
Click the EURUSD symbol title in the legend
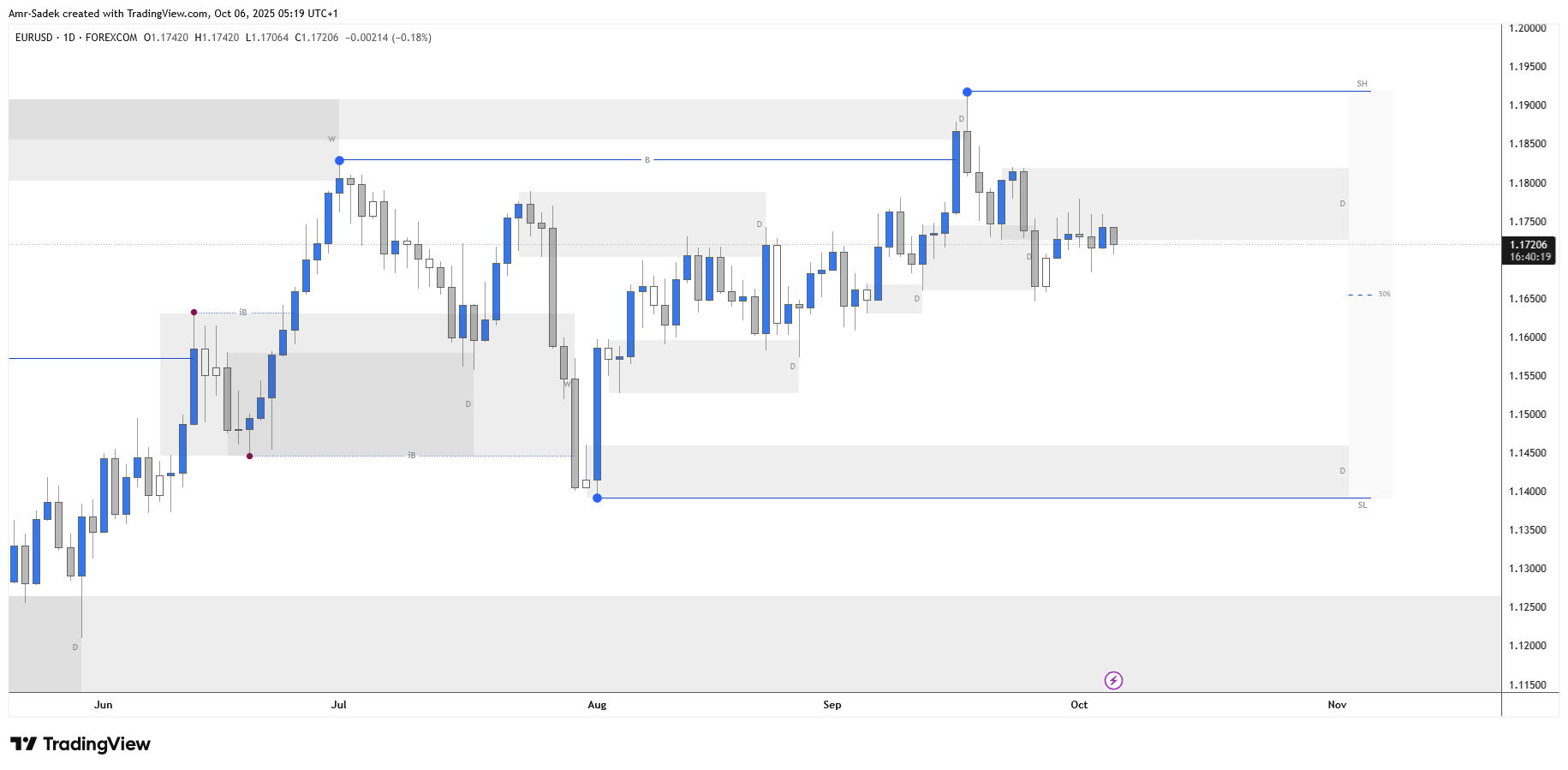[34, 38]
